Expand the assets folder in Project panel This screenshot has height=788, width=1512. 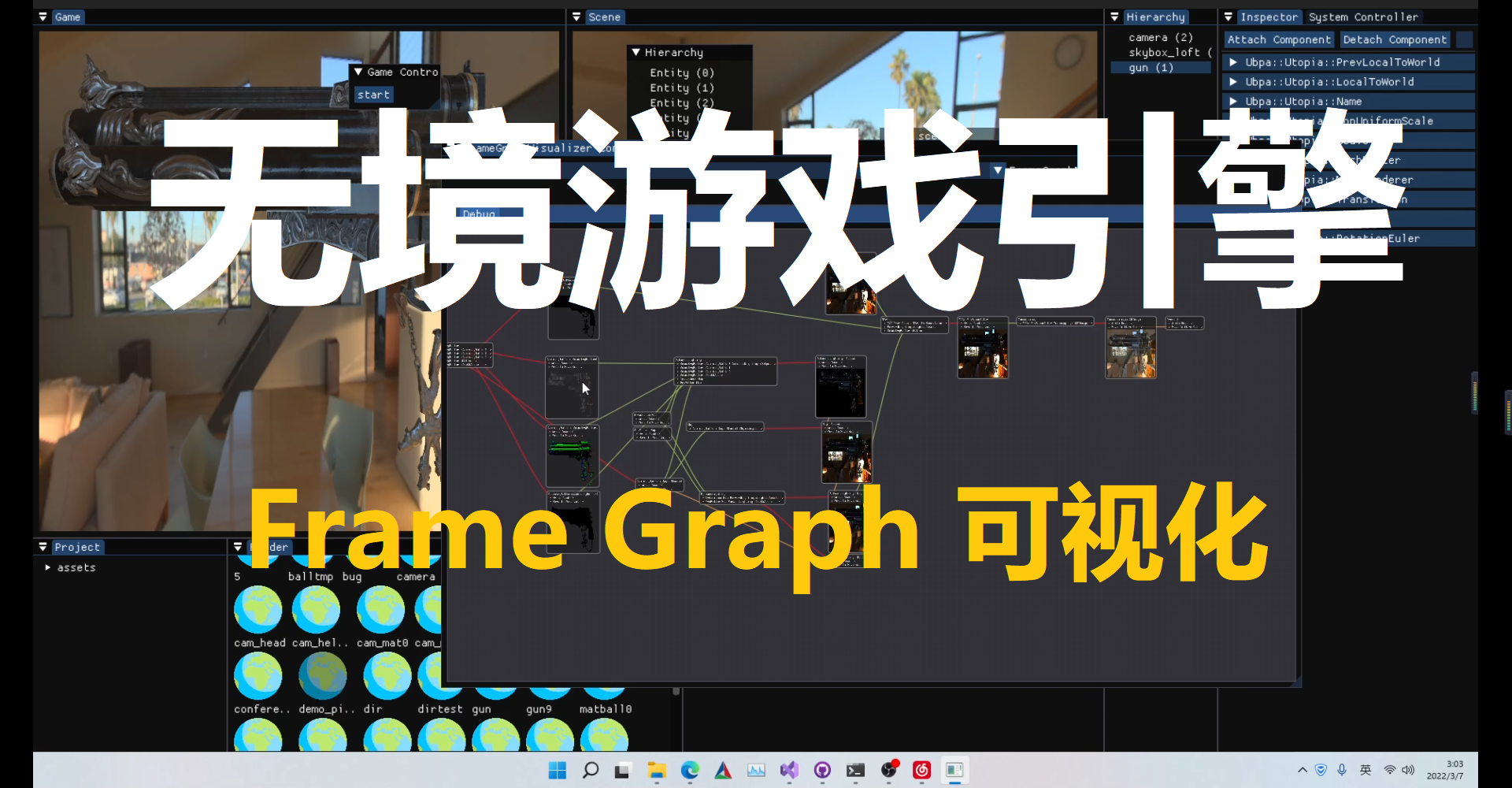(47, 567)
